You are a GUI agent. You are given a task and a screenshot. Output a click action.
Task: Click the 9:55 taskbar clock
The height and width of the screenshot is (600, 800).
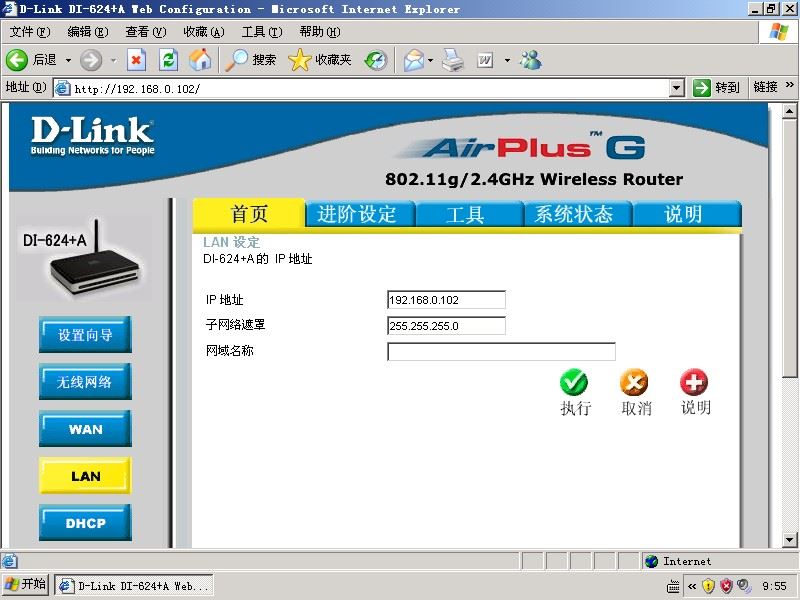(x=774, y=586)
